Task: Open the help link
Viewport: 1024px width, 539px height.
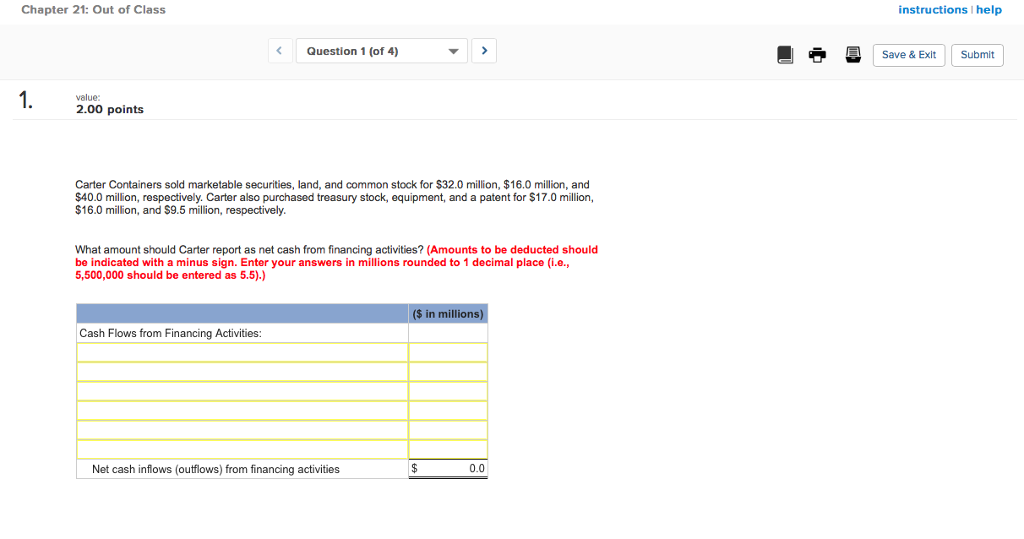Action: coord(989,10)
